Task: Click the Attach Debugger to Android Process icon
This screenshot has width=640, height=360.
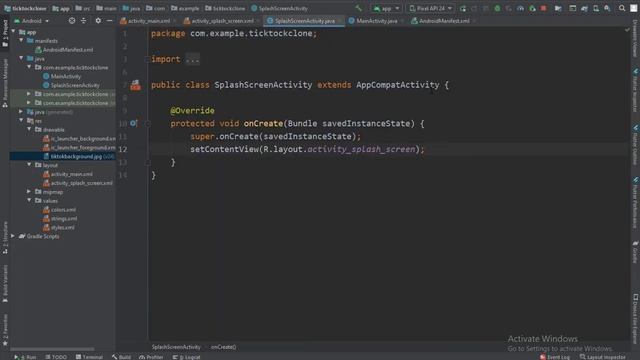Action: [x=532, y=8]
